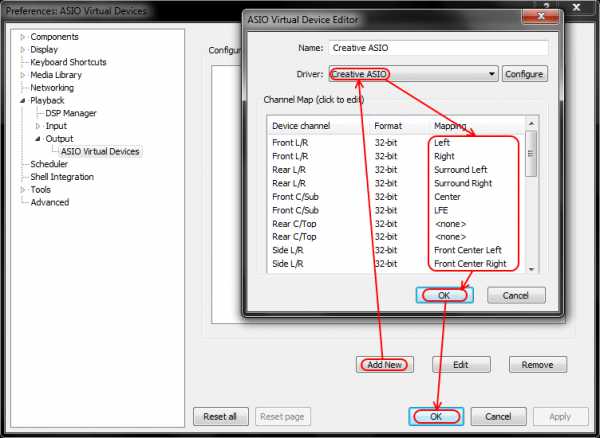
Task: Click OK in Preferences window
Action: [x=436, y=416]
